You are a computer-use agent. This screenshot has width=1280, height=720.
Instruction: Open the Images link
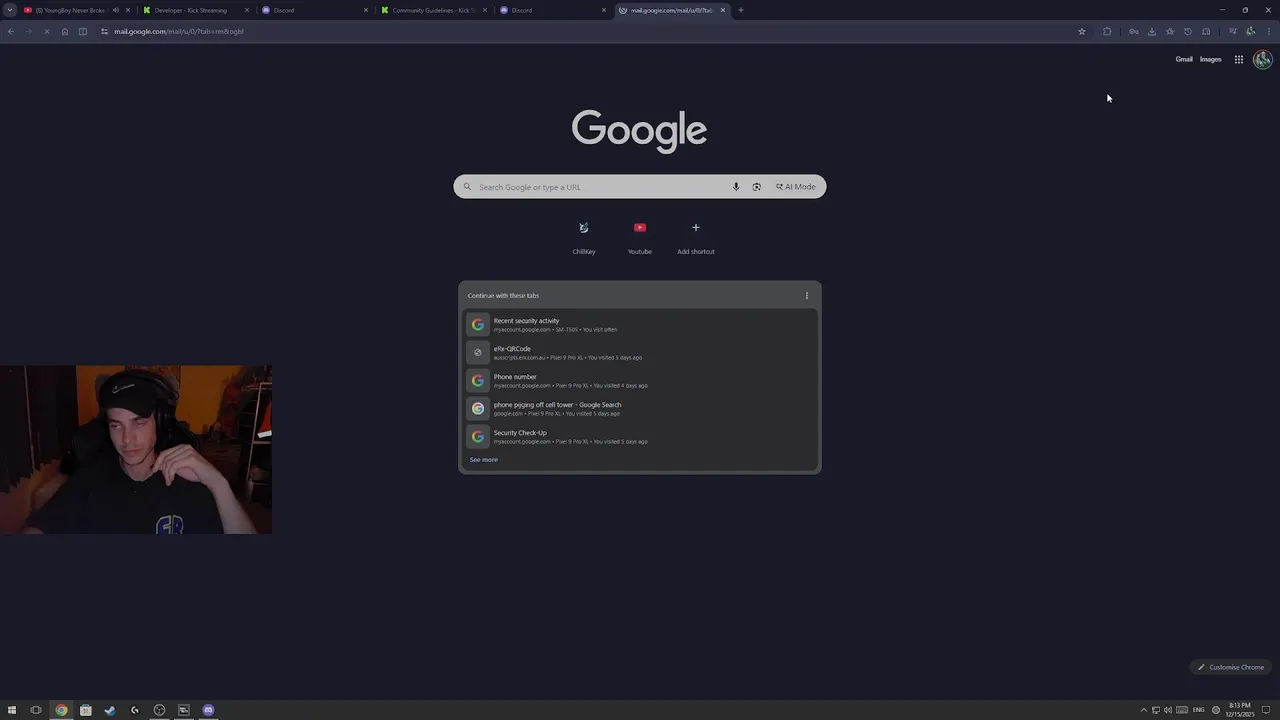pyautogui.click(x=1211, y=59)
